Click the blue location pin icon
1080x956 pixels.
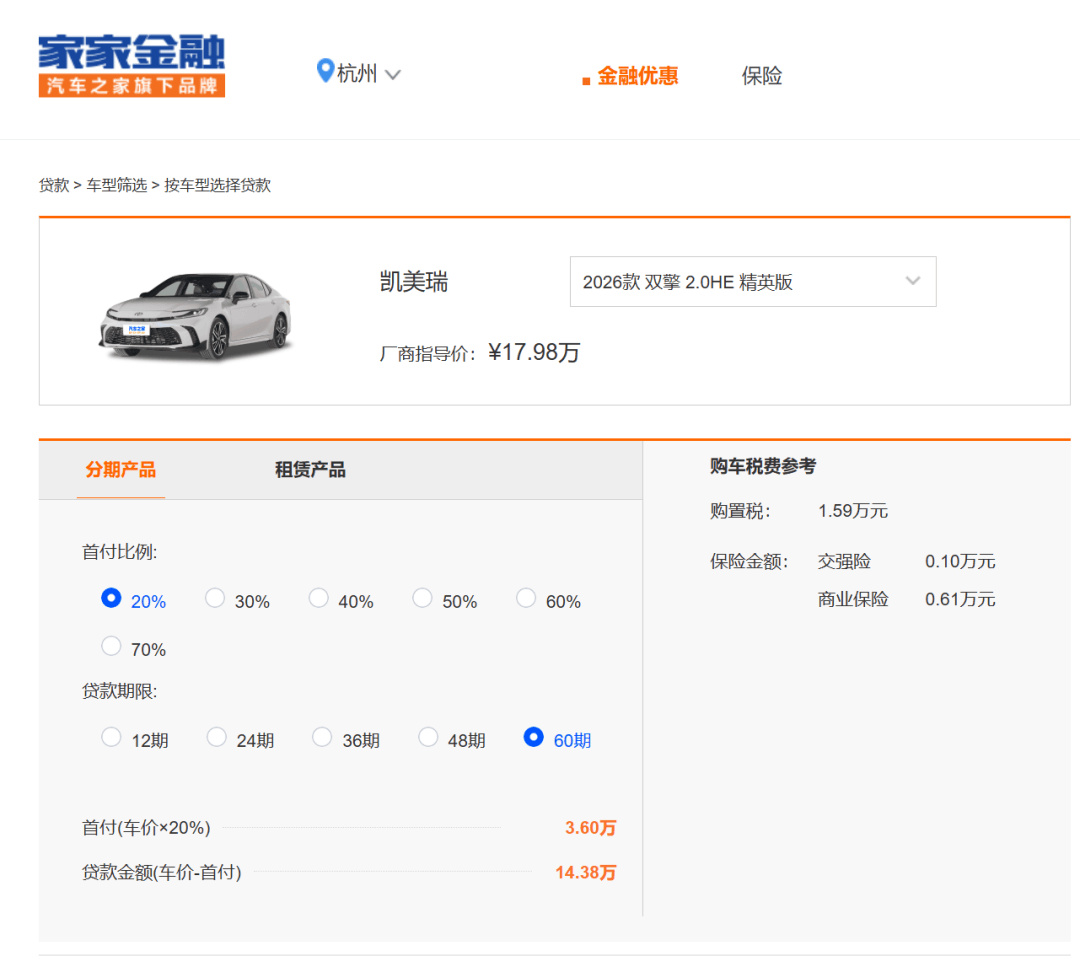pos(324,71)
